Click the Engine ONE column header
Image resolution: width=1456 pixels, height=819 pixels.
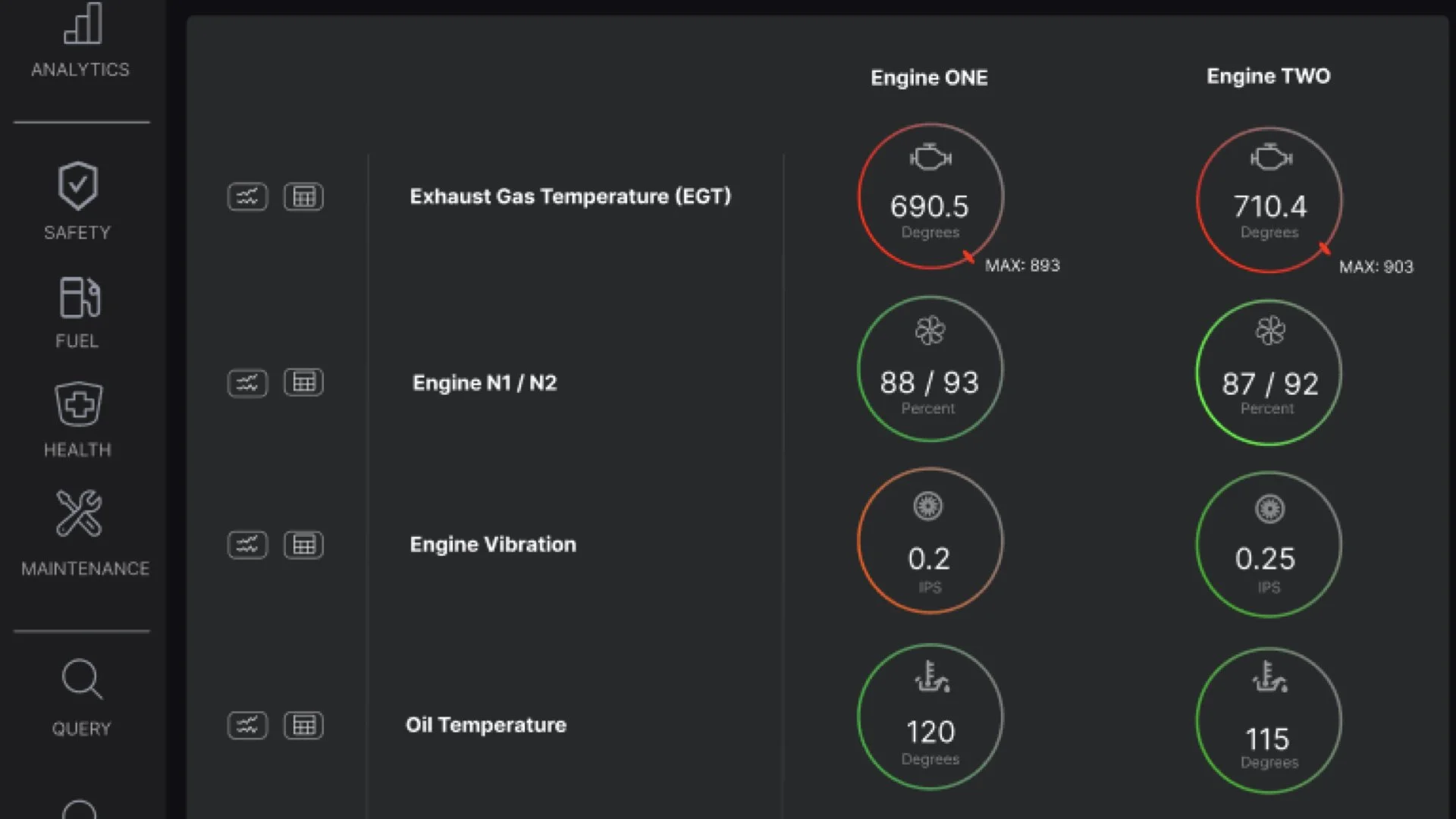pyautogui.click(x=929, y=78)
